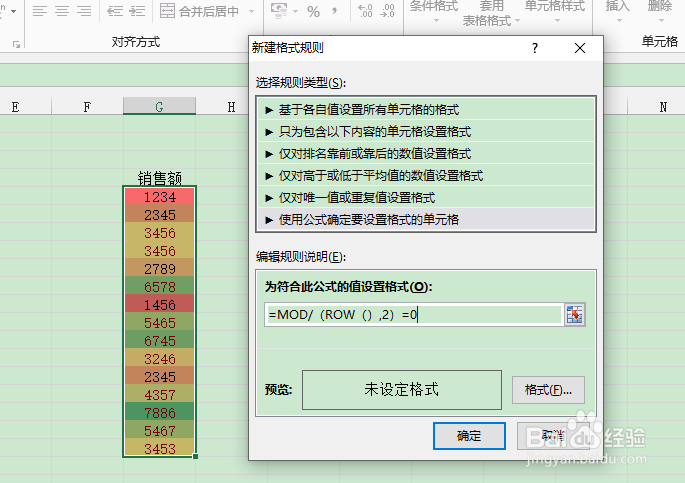Image resolution: width=685 pixels, height=483 pixels.
Task: Select rule type 基于各自值设置所有单元格的格式
Action: [426, 110]
